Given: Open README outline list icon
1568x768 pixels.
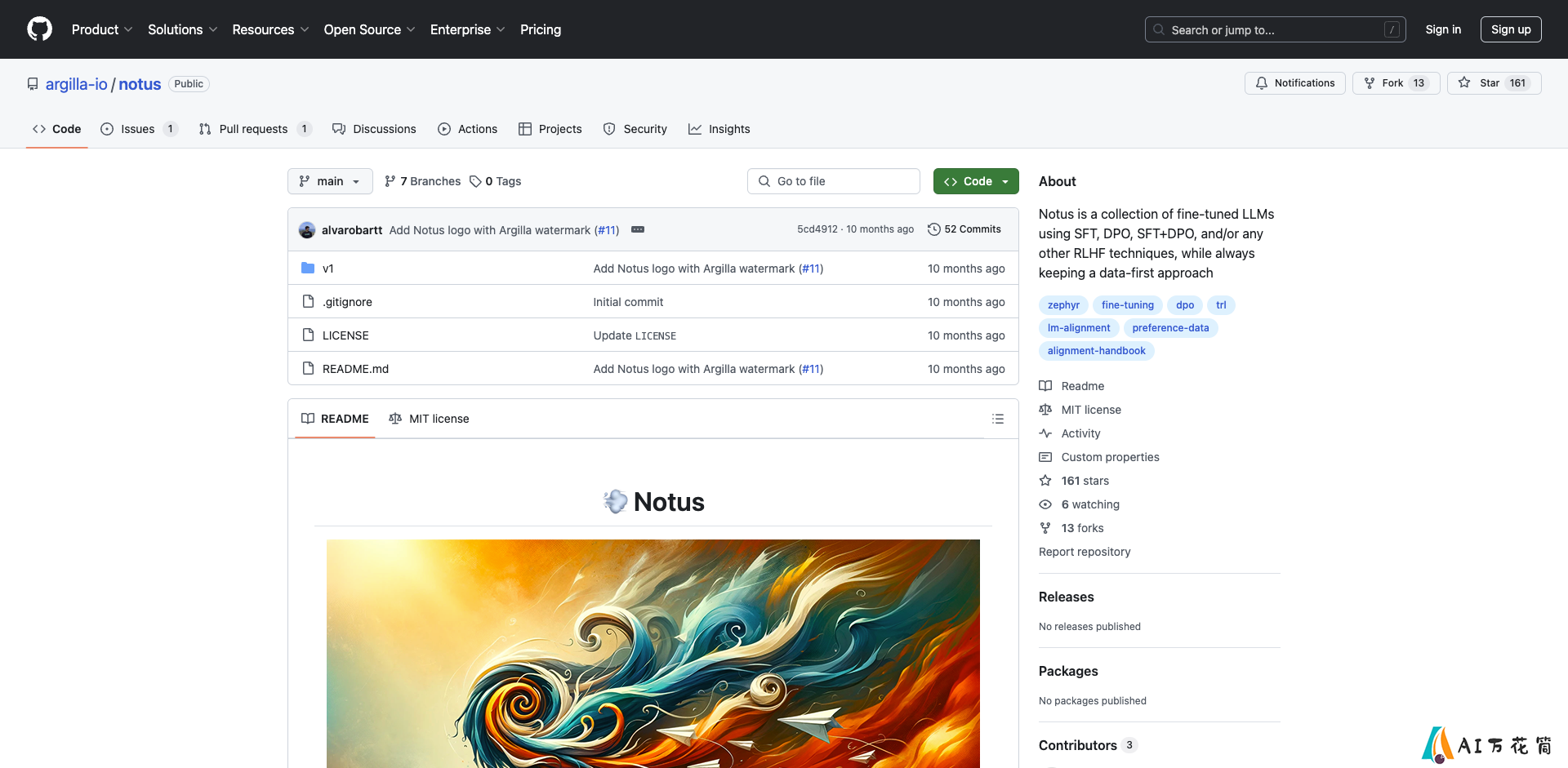Looking at the screenshot, I should [998, 419].
